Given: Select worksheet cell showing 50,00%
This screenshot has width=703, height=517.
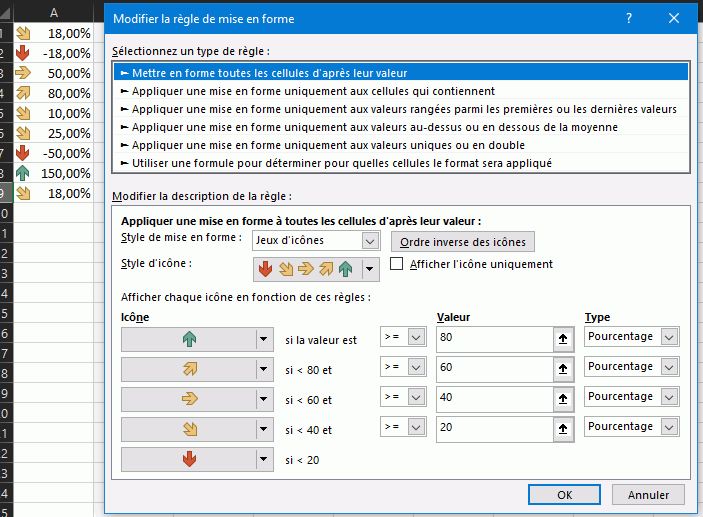Looking at the screenshot, I should pyautogui.click(x=53, y=73).
